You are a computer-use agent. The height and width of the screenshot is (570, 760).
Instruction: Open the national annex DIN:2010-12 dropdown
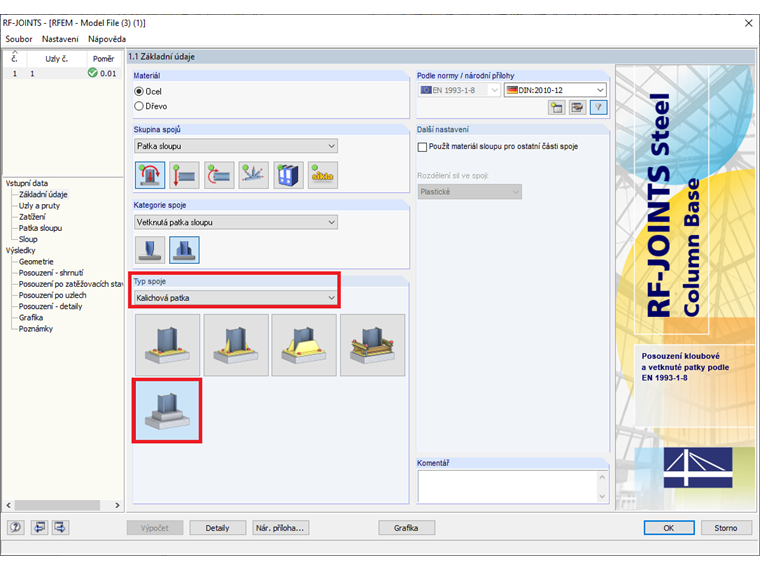pos(555,90)
